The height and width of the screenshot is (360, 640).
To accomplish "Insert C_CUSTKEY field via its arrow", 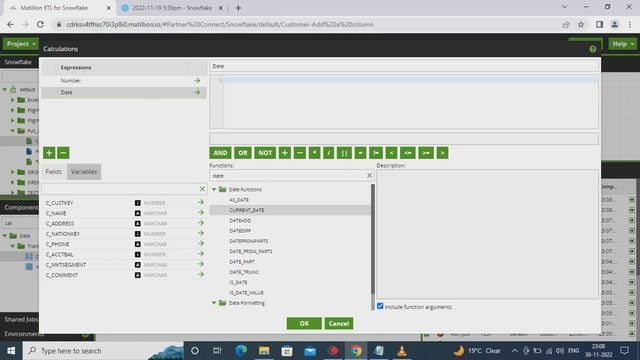I will click(200, 202).
